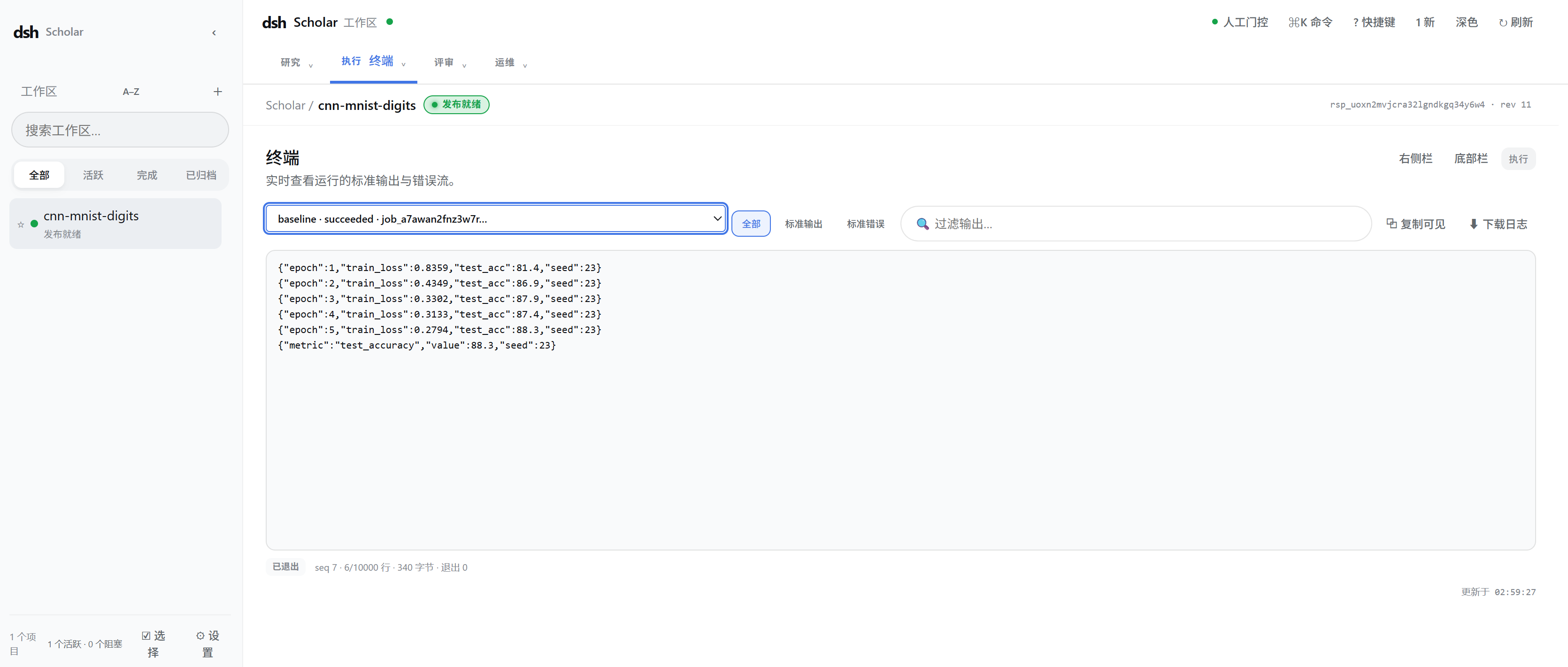Viewport: 1568px width, 667px height.
Task: Open the cnn-mnist-digits workspace item
Action: click(x=115, y=224)
